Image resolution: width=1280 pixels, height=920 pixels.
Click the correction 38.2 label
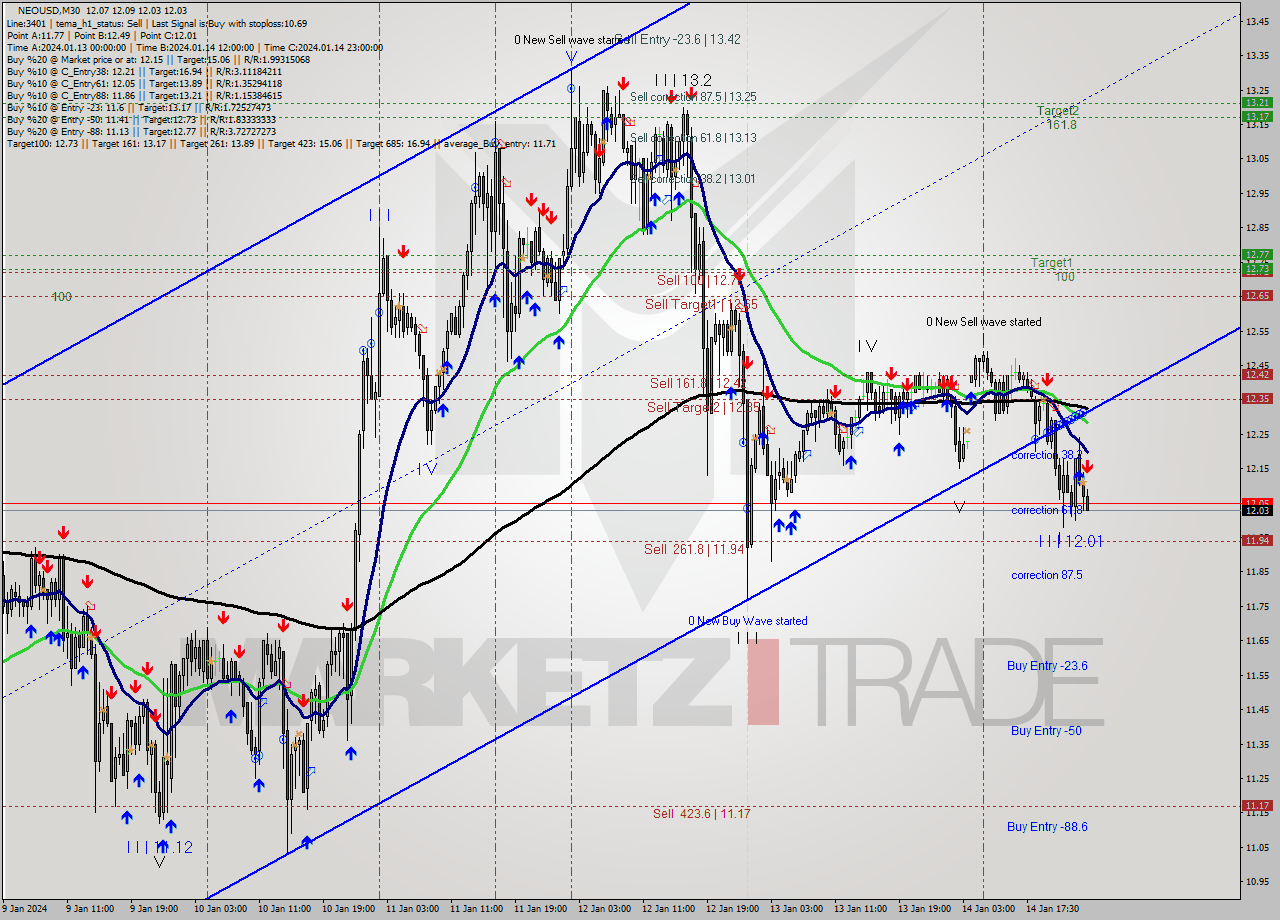(x=1046, y=455)
